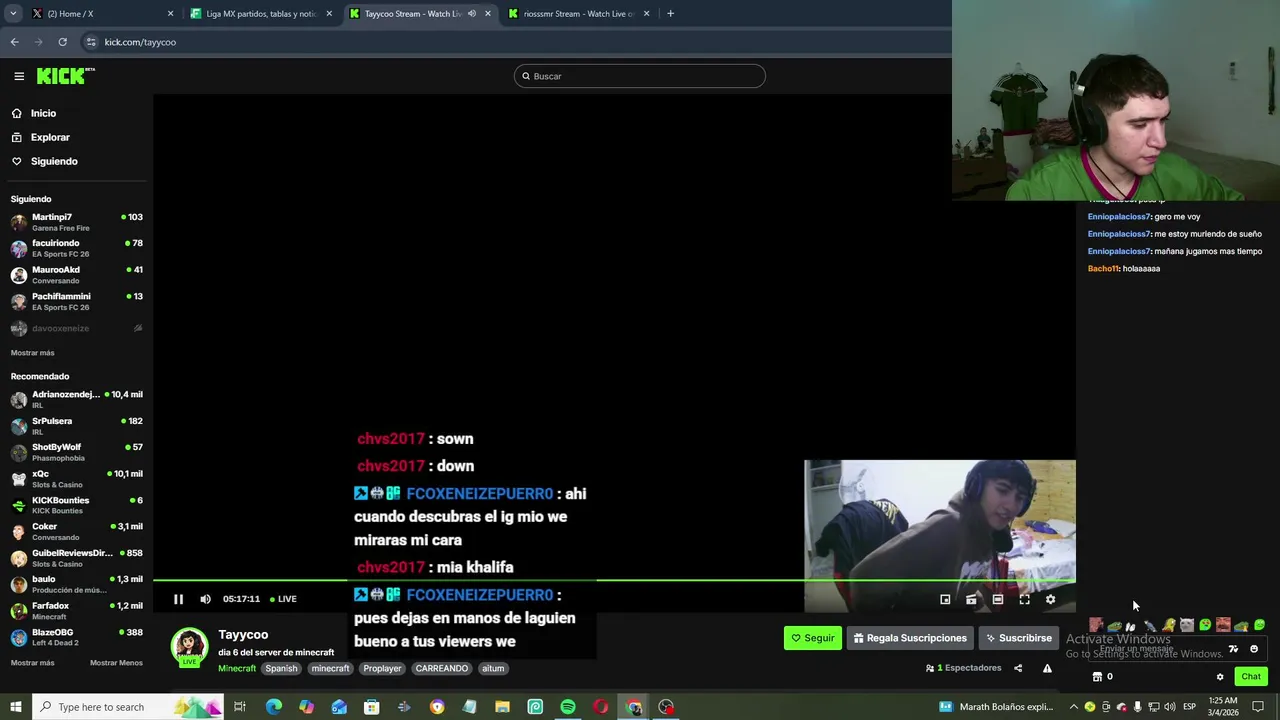
Task: Focus the Buscar search field
Action: [640, 76]
